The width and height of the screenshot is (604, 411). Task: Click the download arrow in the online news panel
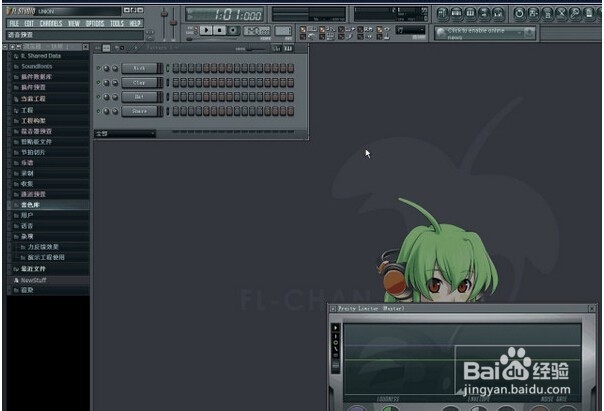(529, 33)
